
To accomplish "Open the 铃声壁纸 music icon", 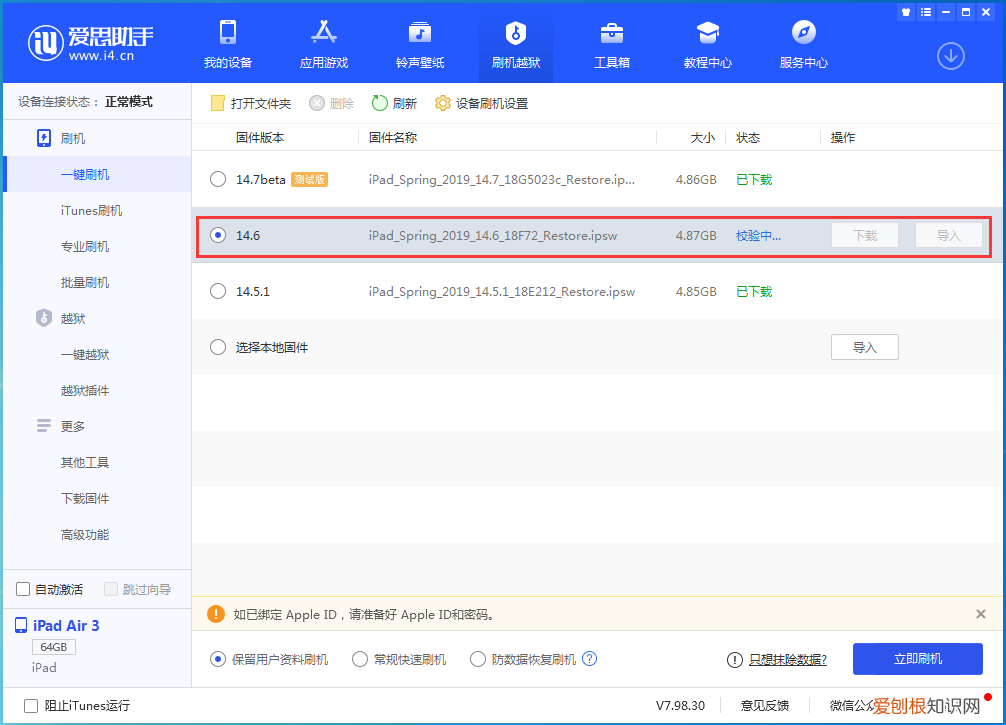I will 420,33.
